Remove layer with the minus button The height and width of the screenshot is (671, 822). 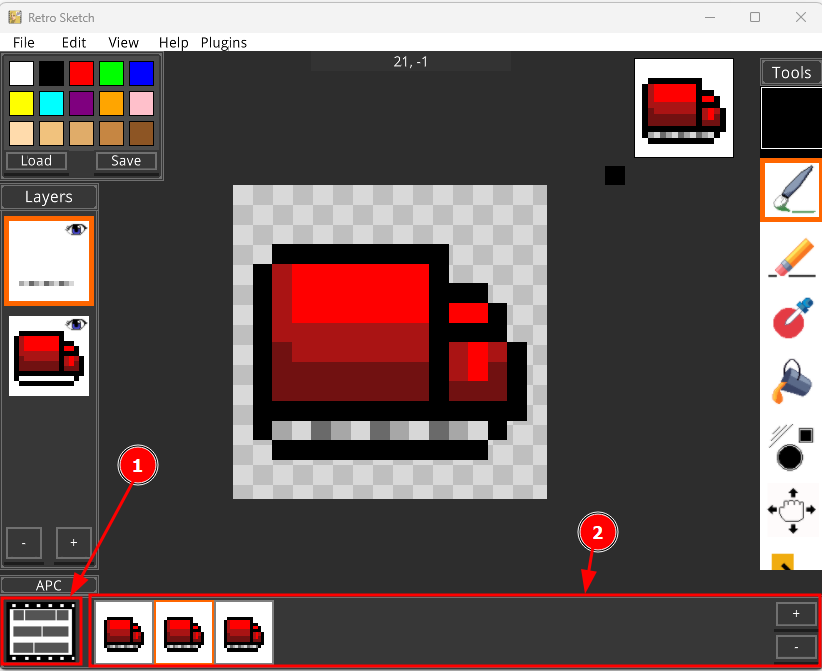(x=24, y=543)
